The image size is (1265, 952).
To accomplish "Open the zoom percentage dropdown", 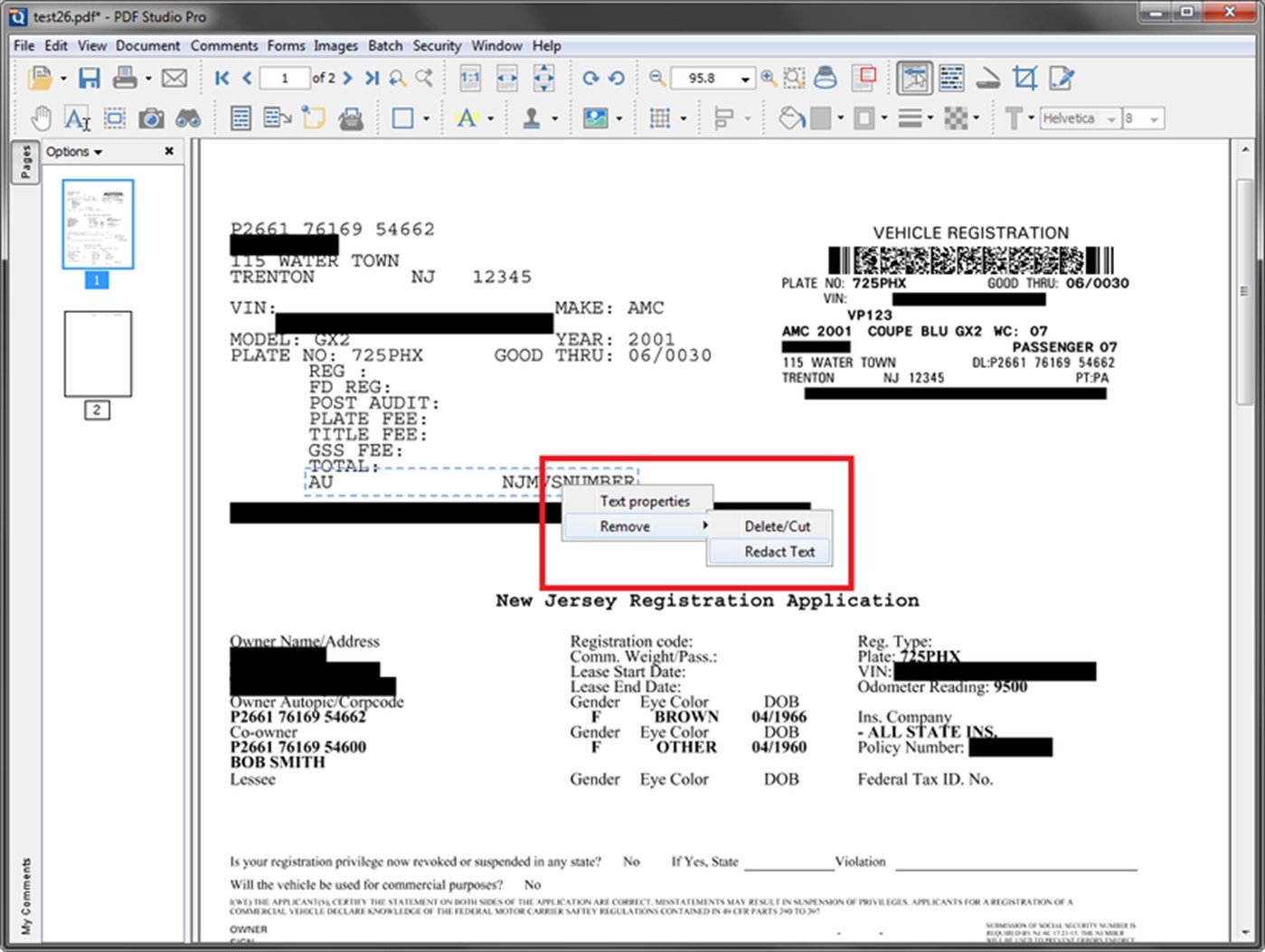I will (745, 80).
